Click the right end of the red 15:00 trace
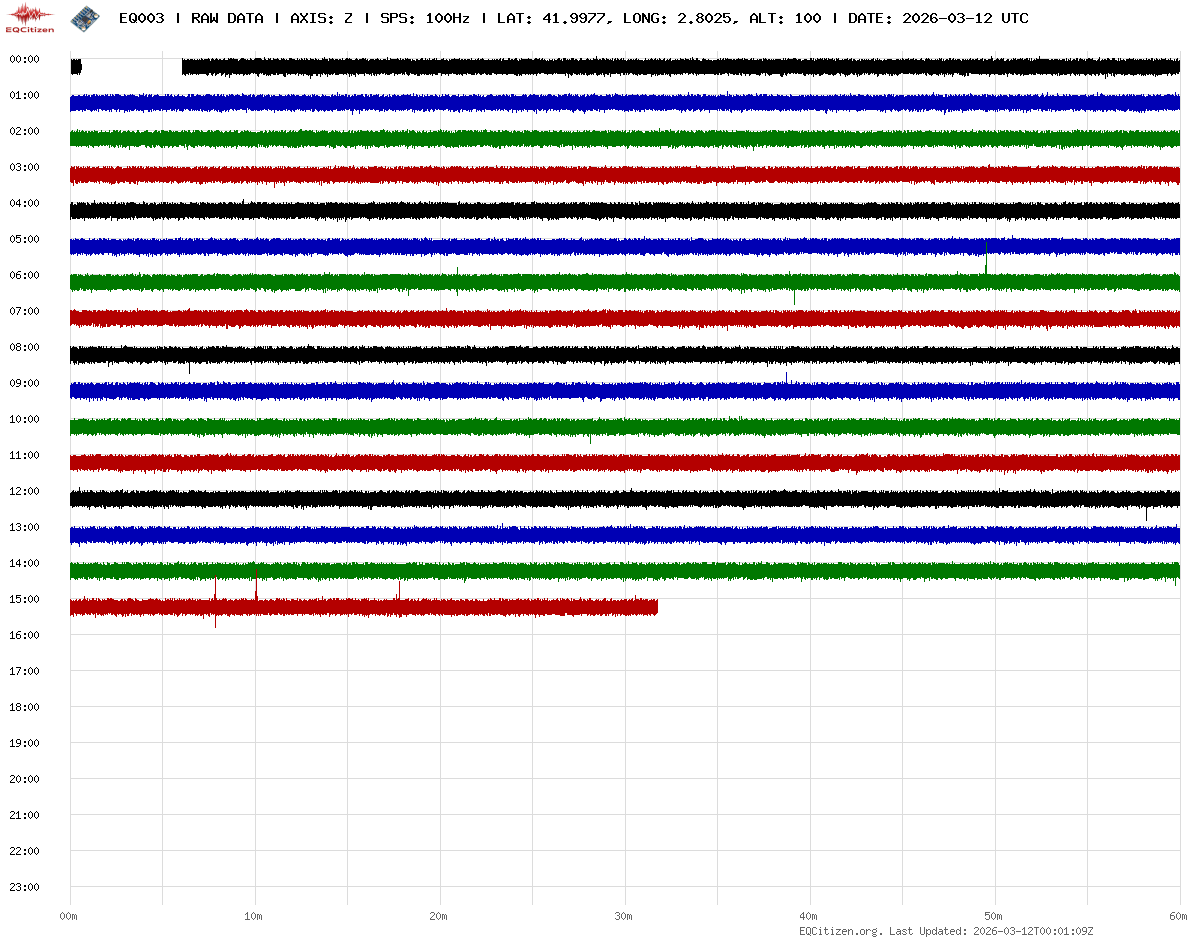This screenshot has width=1200, height=940. tap(656, 607)
